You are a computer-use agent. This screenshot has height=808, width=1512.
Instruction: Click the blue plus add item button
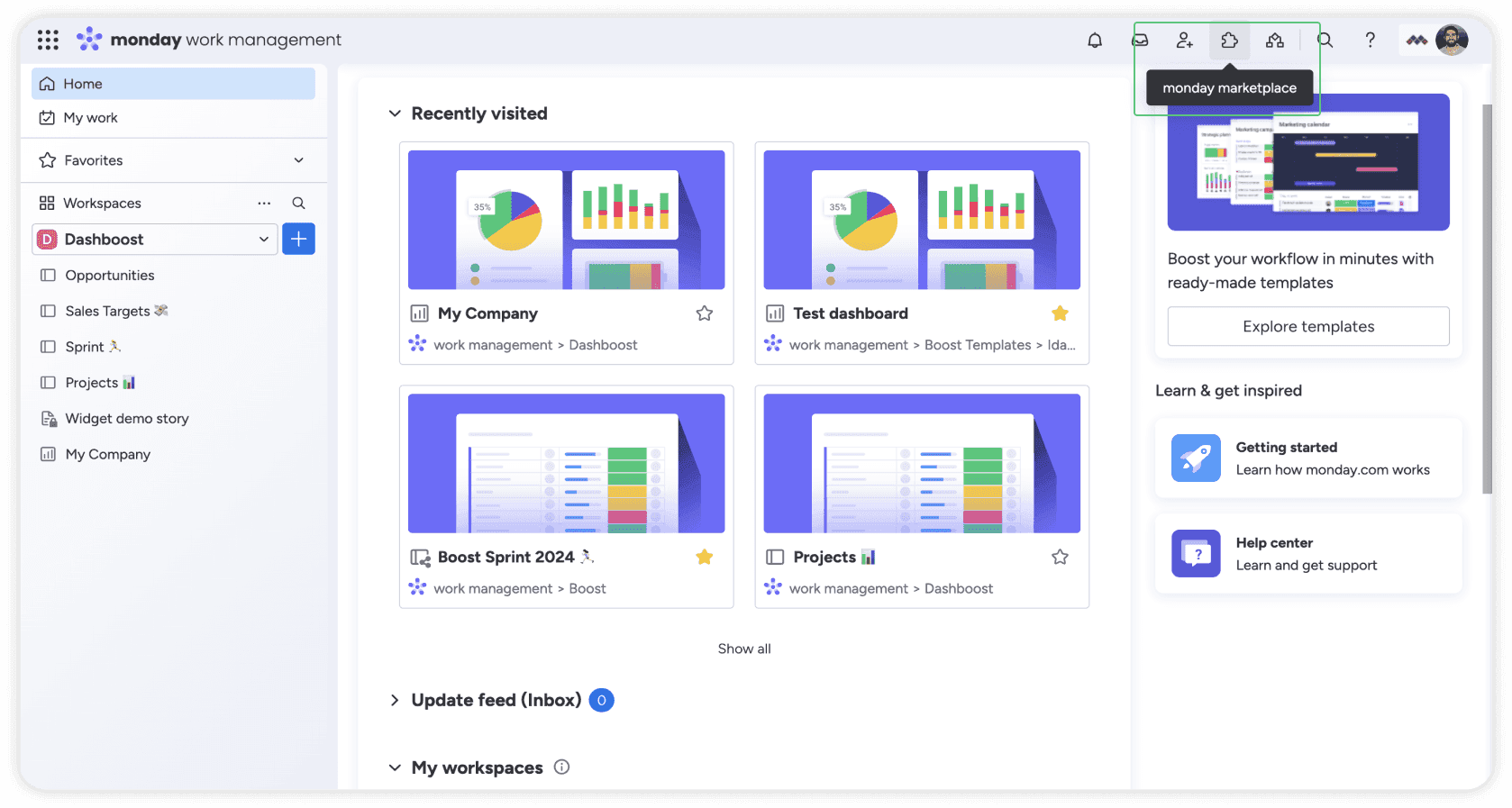click(x=298, y=239)
